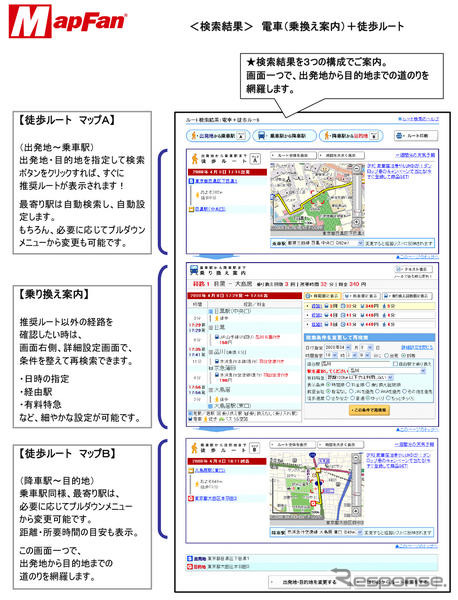Open the station selection dropdown showing 品川
The image size is (458, 600).
pyautogui.click(x=388, y=371)
